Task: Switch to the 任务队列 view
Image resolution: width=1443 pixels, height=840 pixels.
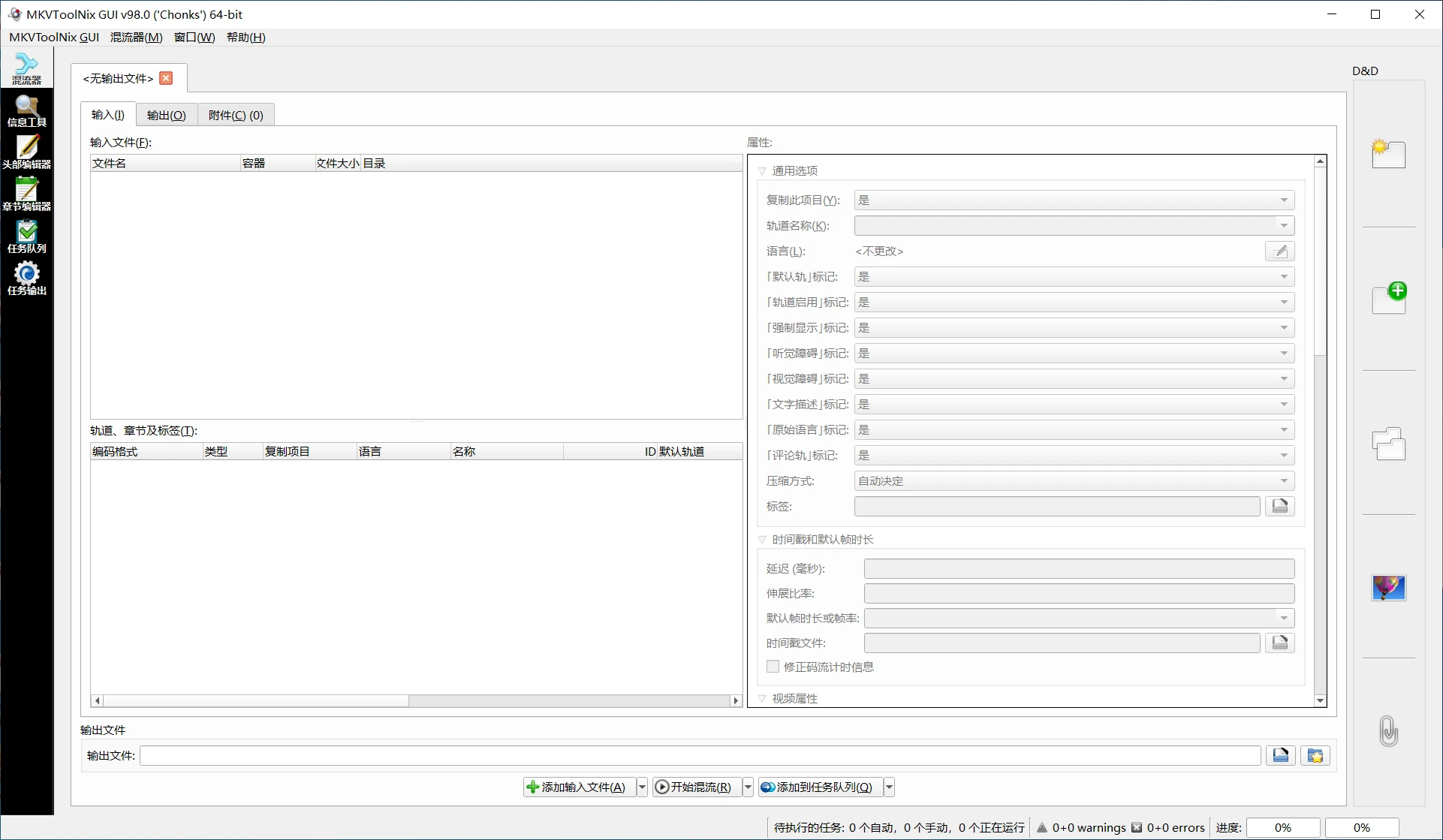Action: [27, 236]
